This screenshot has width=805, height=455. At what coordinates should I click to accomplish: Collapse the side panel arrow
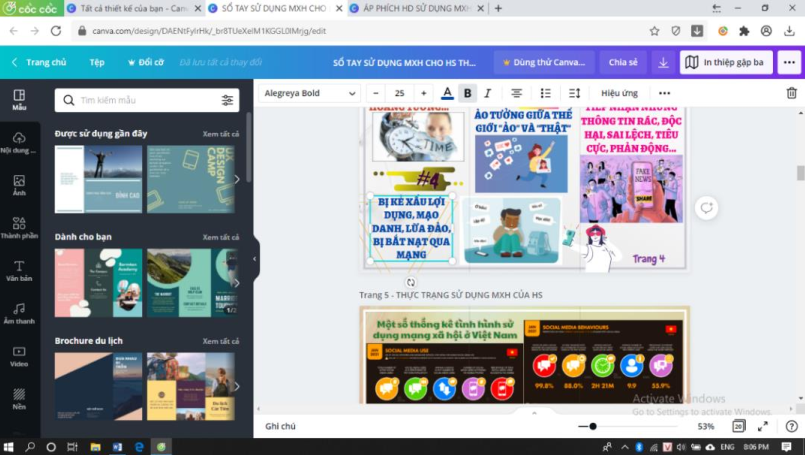point(255,259)
